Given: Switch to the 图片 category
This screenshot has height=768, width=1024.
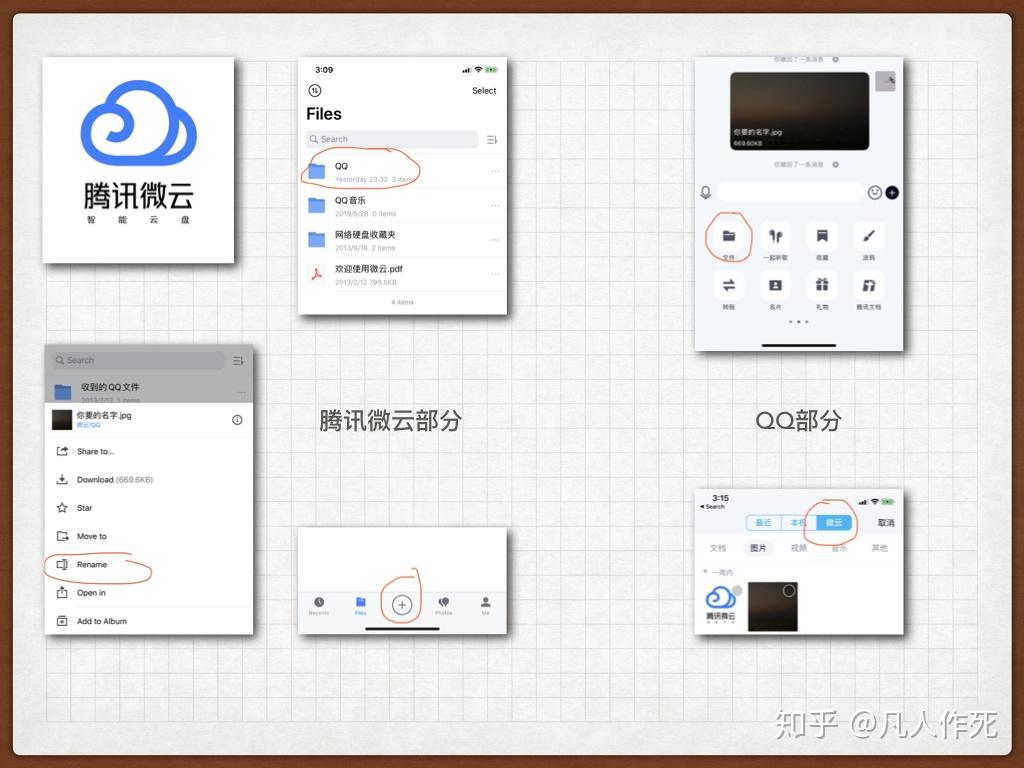Looking at the screenshot, I should tap(758, 548).
